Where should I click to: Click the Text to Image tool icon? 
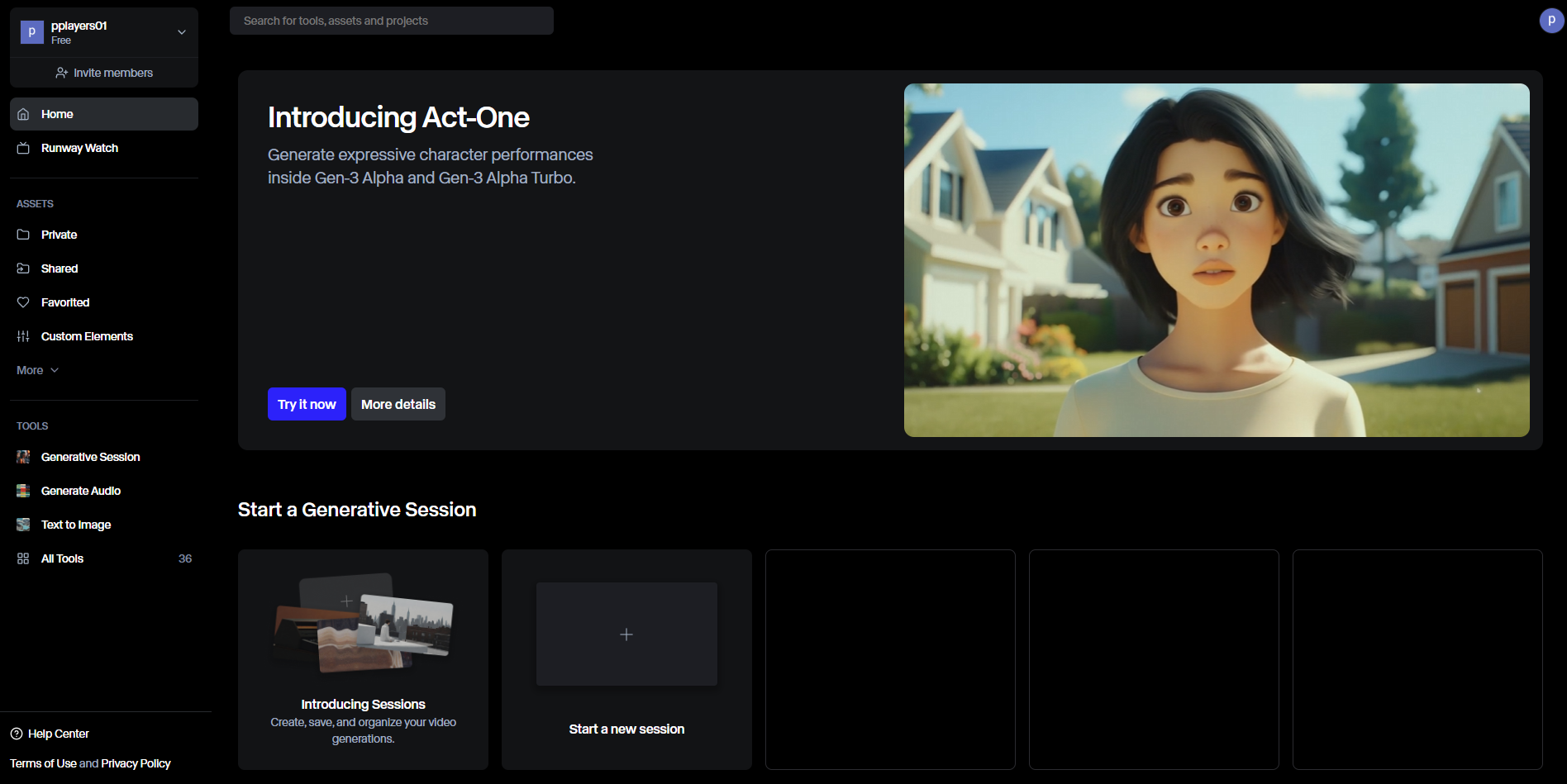(x=23, y=525)
